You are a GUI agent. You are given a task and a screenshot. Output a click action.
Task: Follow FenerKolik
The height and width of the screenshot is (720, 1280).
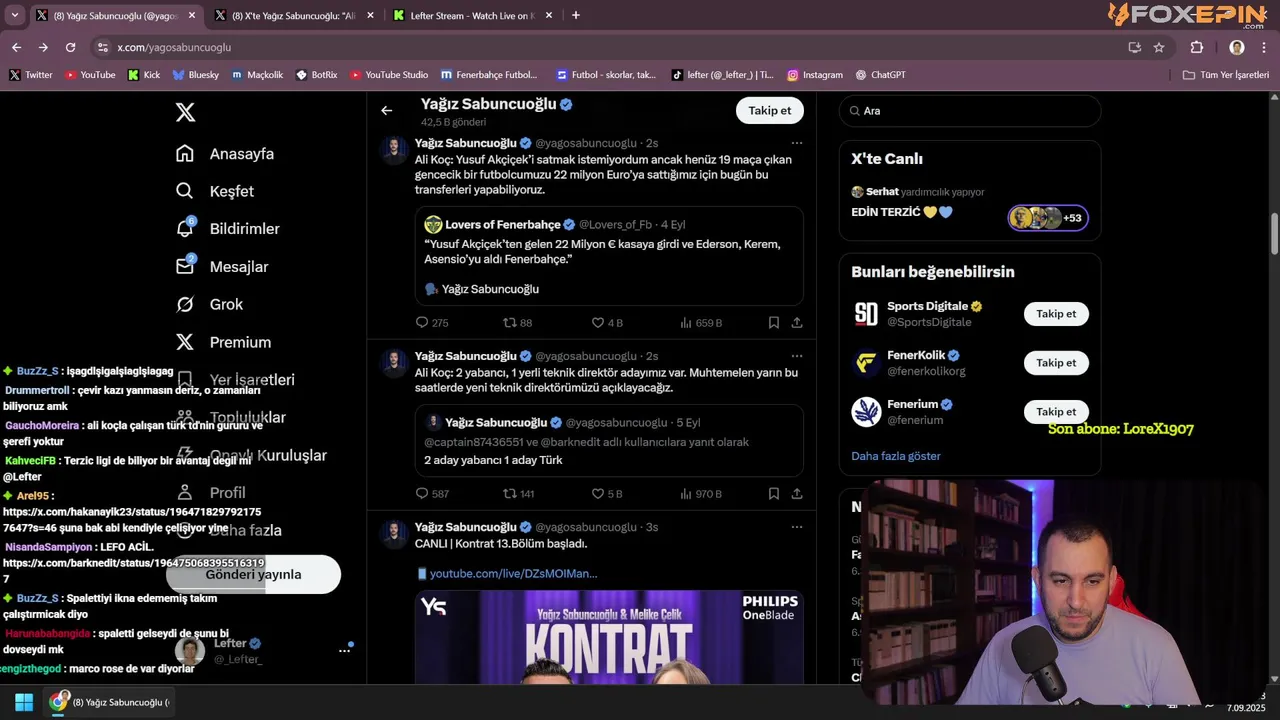[x=1056, y=363]
